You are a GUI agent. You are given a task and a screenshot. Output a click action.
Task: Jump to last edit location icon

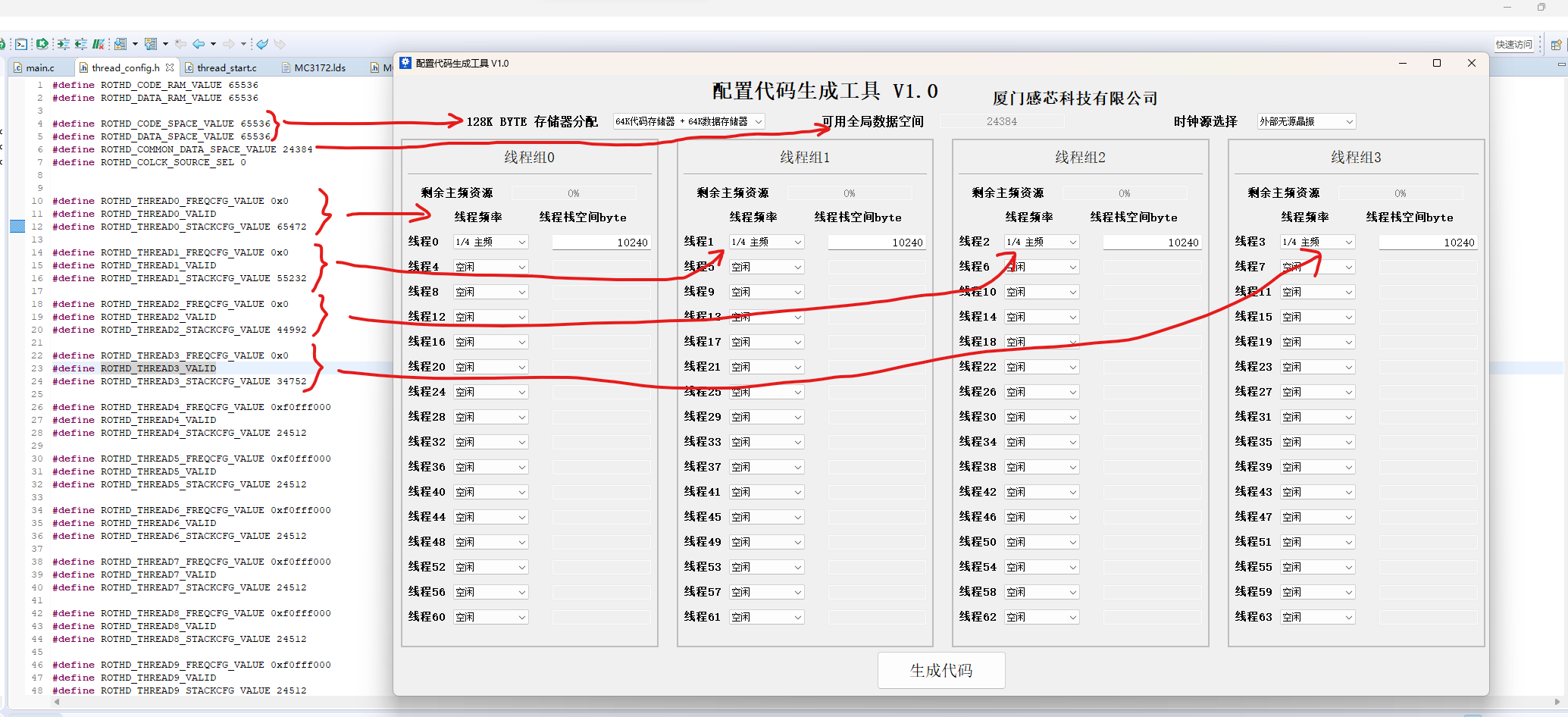[180, 44]
